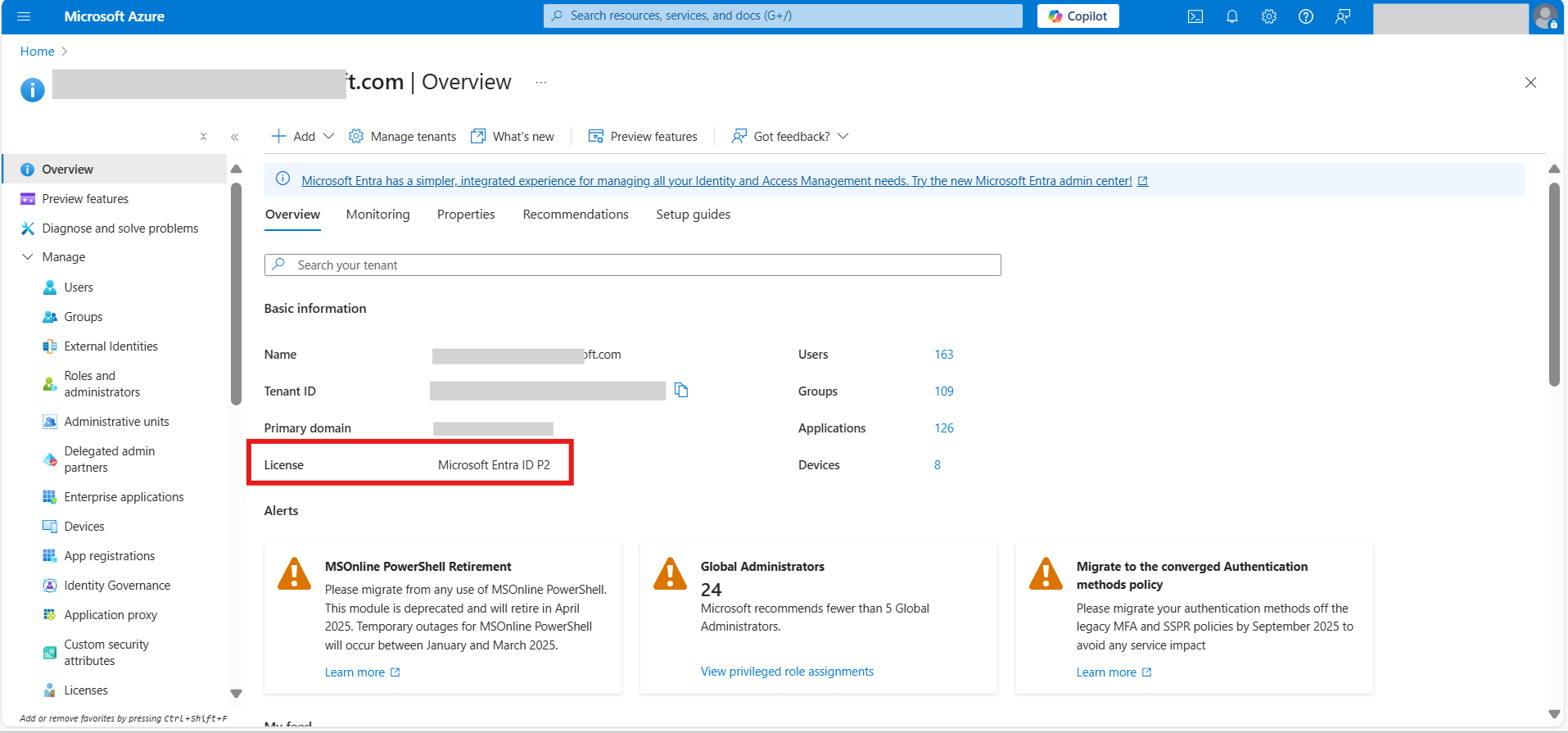Open Enterprise applications

(115, 497)
